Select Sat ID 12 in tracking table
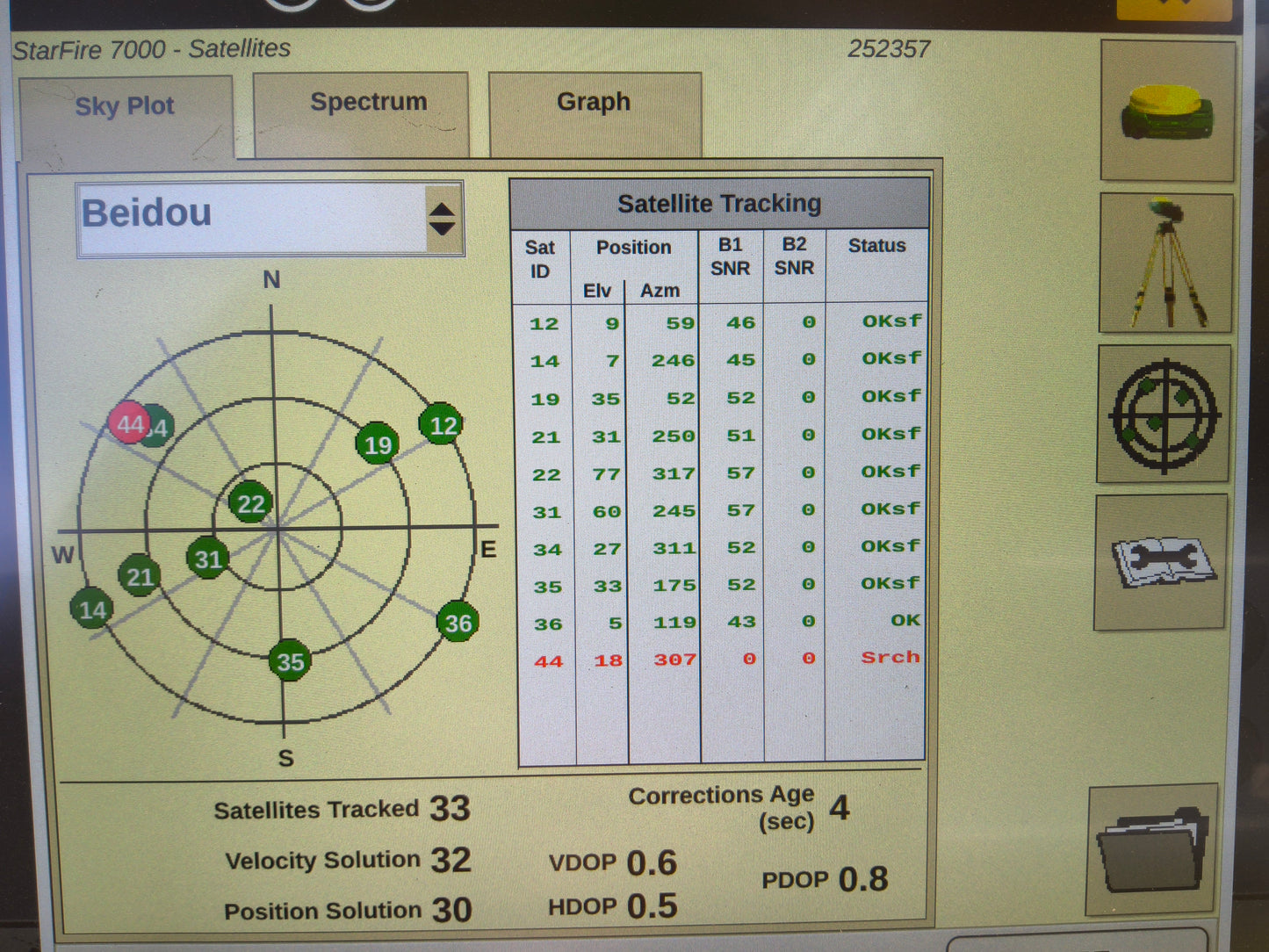Screen dimensions: 1269x952 [x=544, y=324]
